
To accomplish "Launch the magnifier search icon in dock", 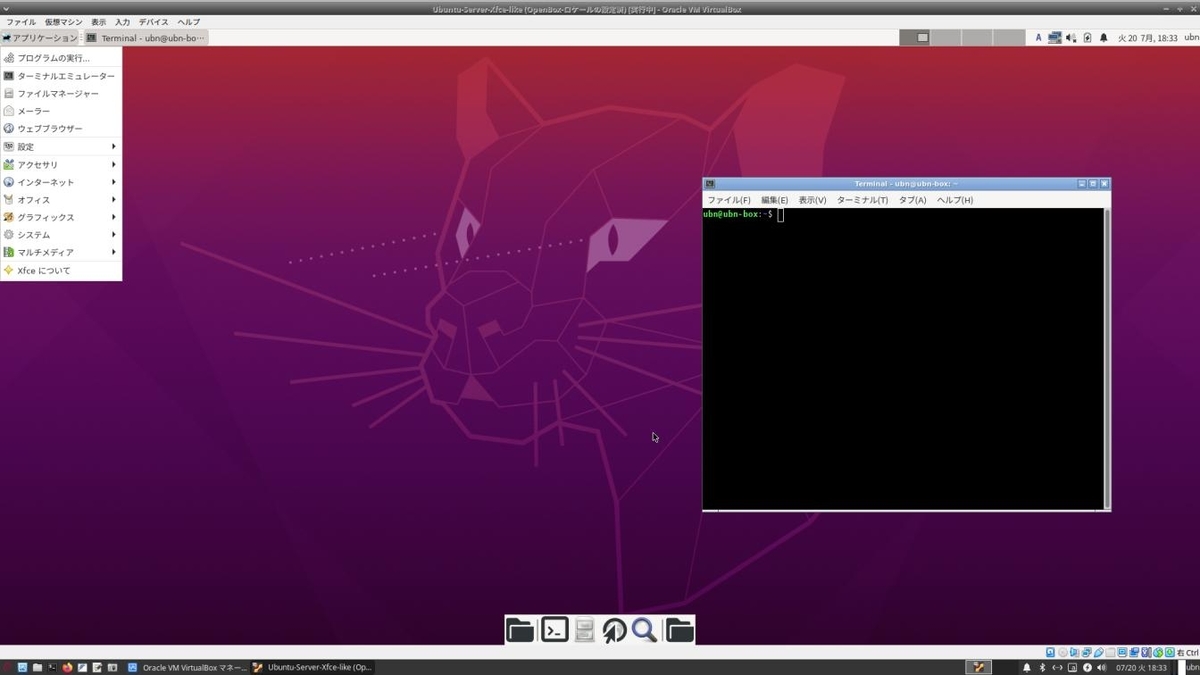I will [644, 629].
